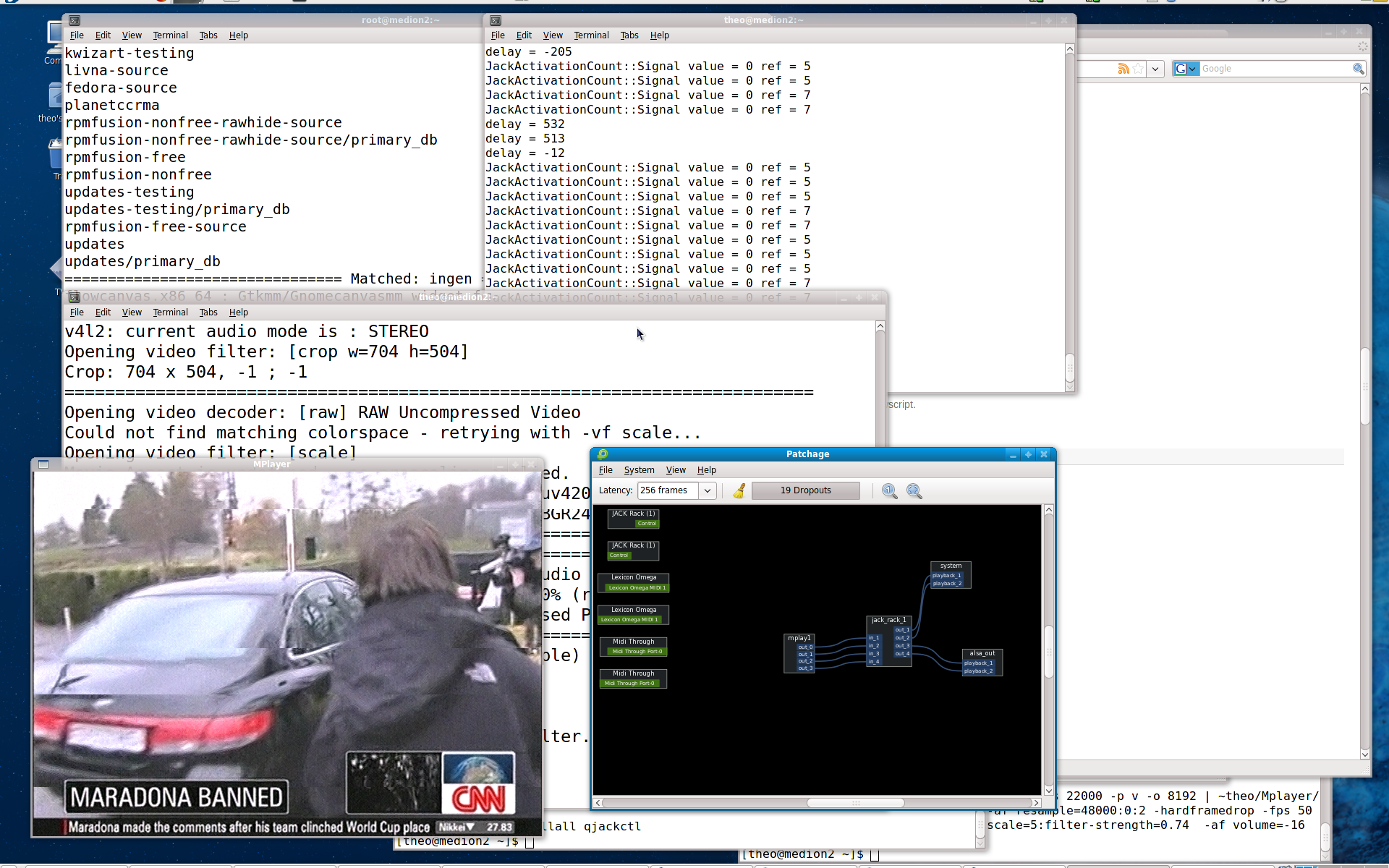Click the 'delay = 532' terminal line
Image resolution: width=1389 pixels, height=868 pixels.
click(524, 124)
